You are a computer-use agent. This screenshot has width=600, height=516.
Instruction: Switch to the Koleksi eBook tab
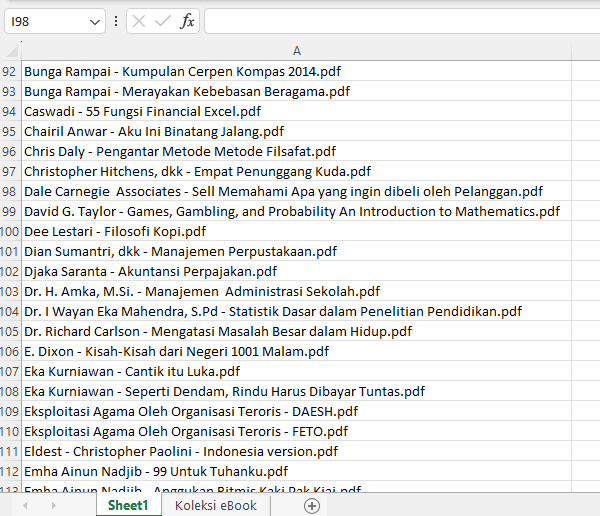click(216, 505)
